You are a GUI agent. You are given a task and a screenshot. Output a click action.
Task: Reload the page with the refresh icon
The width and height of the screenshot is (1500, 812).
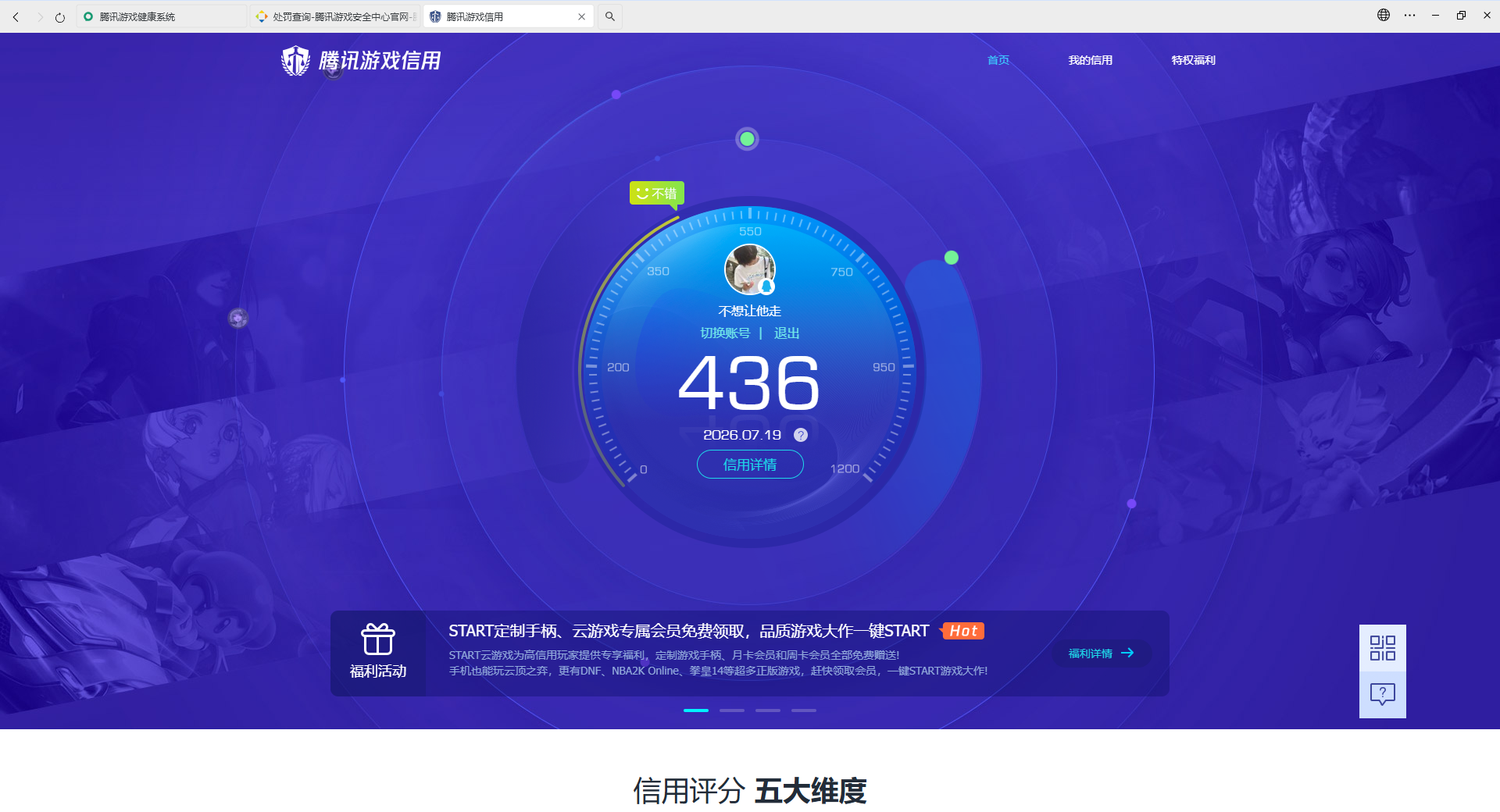[60, 16]
